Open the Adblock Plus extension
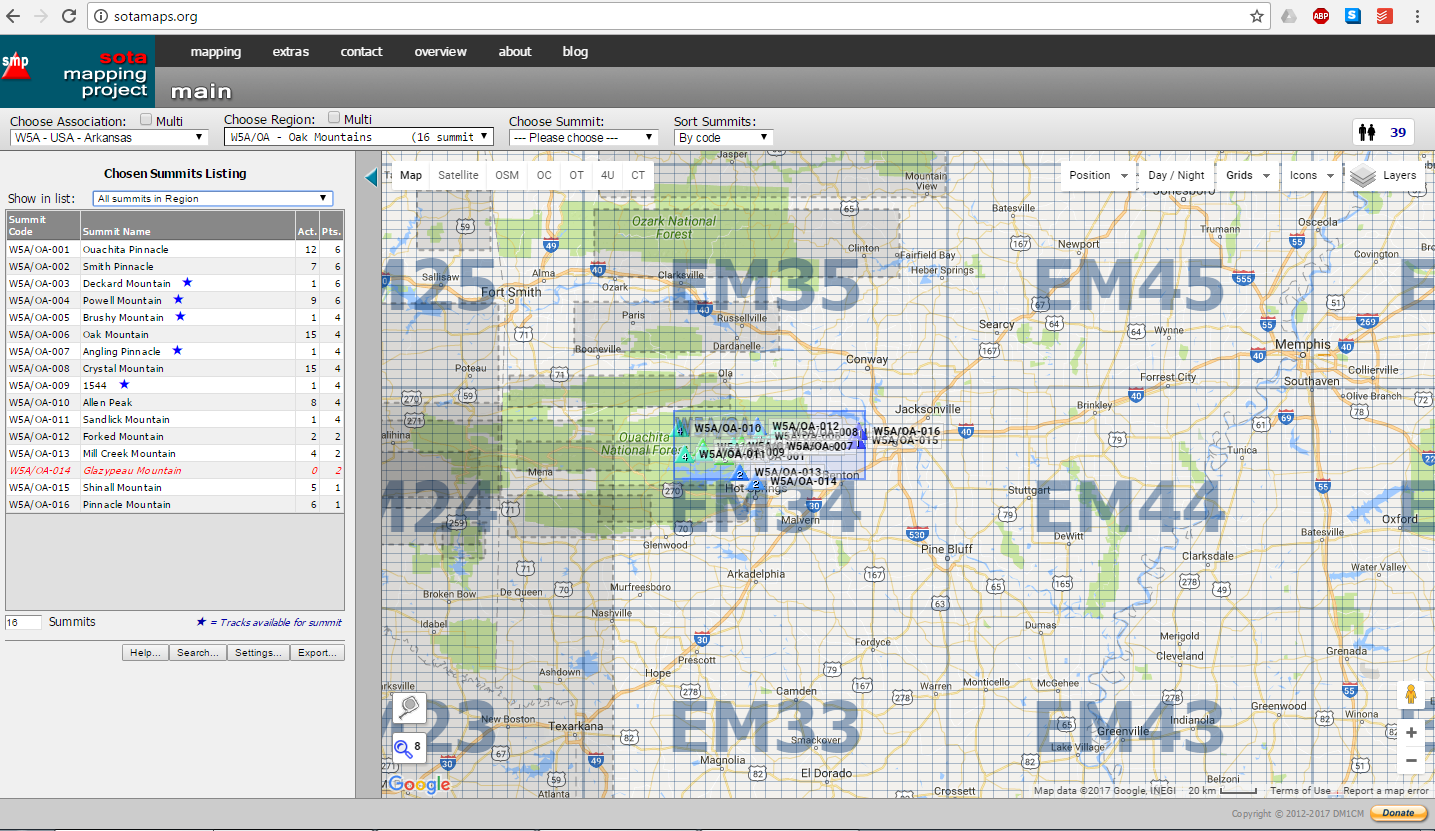 pyautogui.click(x=1321, y=16)
